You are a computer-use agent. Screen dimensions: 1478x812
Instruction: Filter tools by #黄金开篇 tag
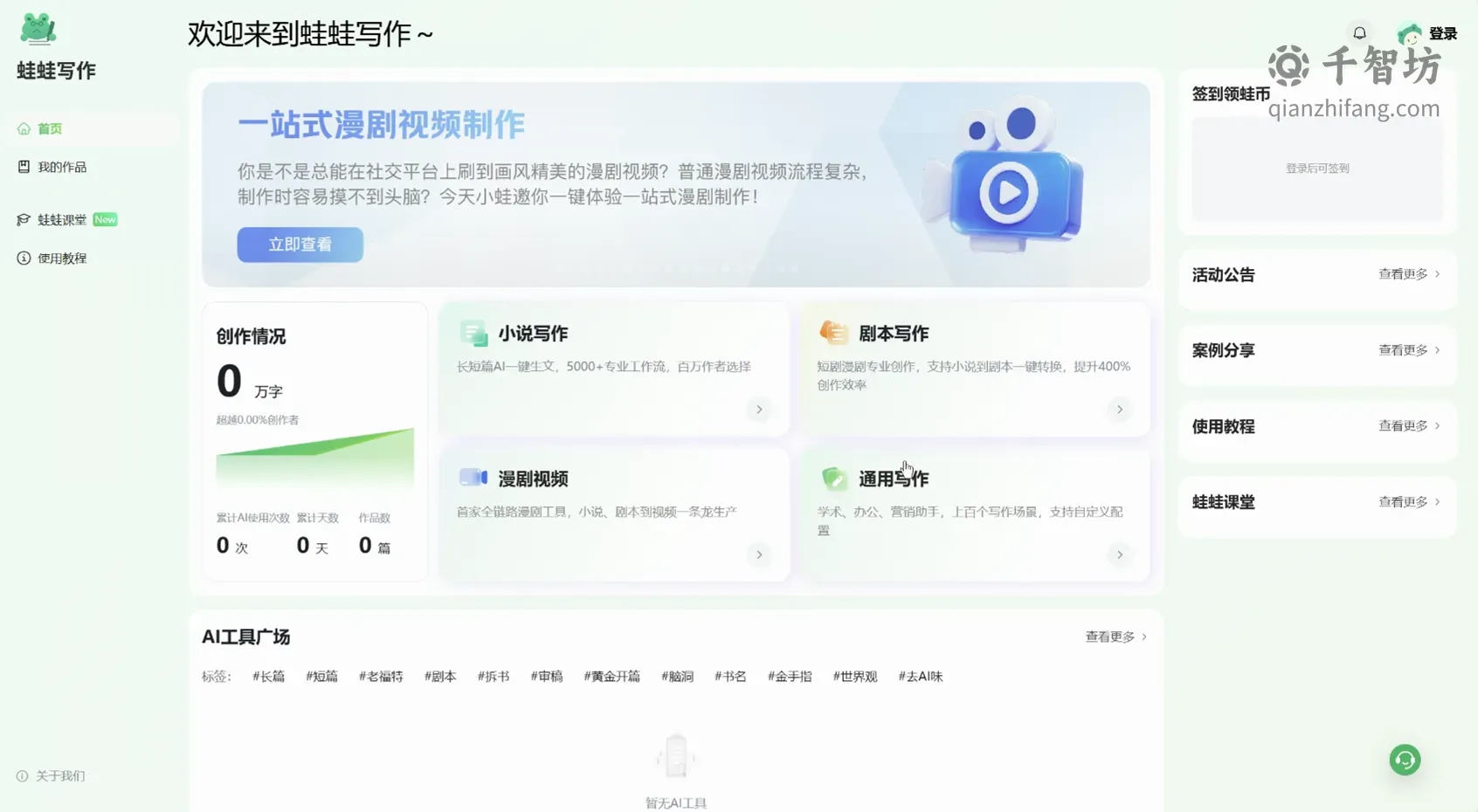(x=611, y=676)
